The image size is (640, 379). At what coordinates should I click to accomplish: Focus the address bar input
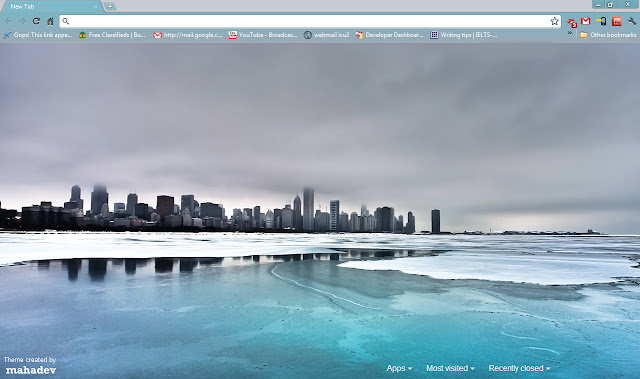coord(309,21)
